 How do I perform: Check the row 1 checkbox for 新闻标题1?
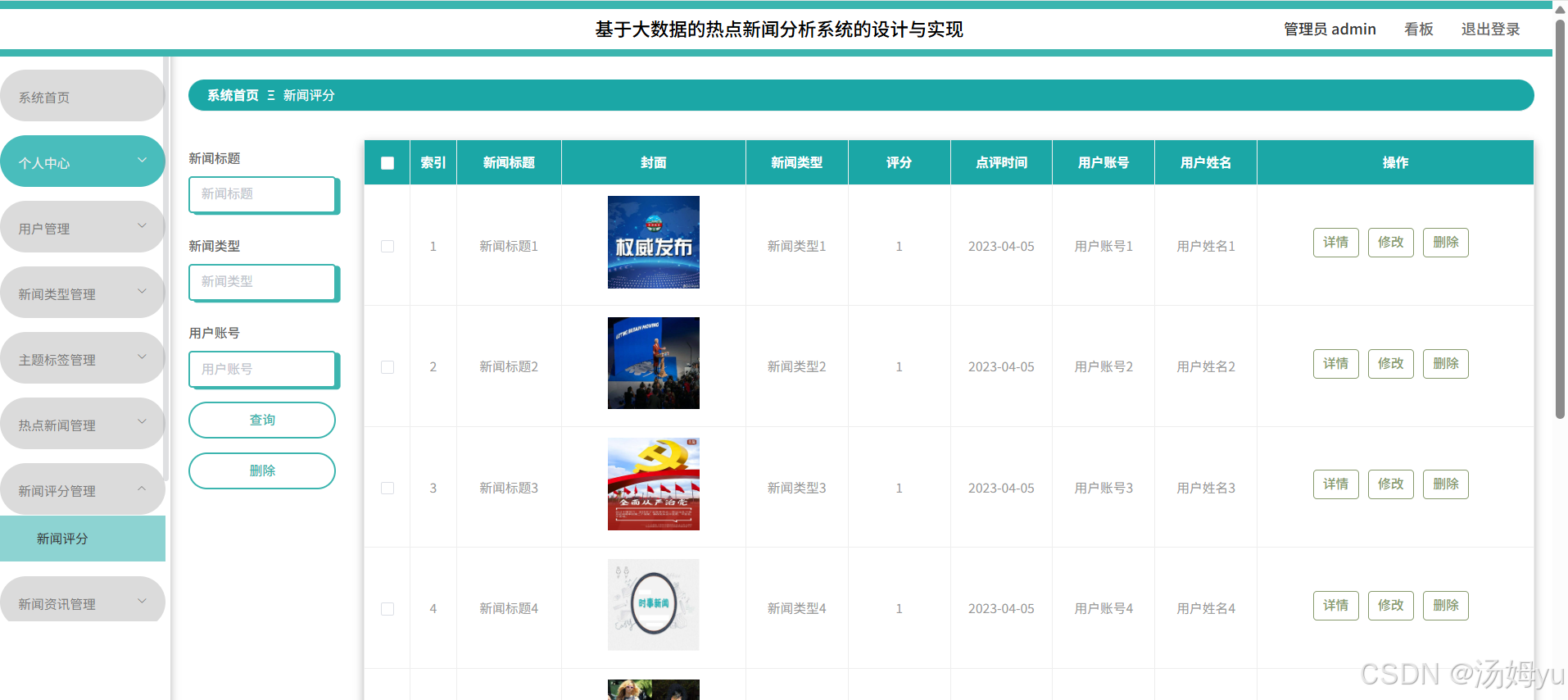(387, 246)
